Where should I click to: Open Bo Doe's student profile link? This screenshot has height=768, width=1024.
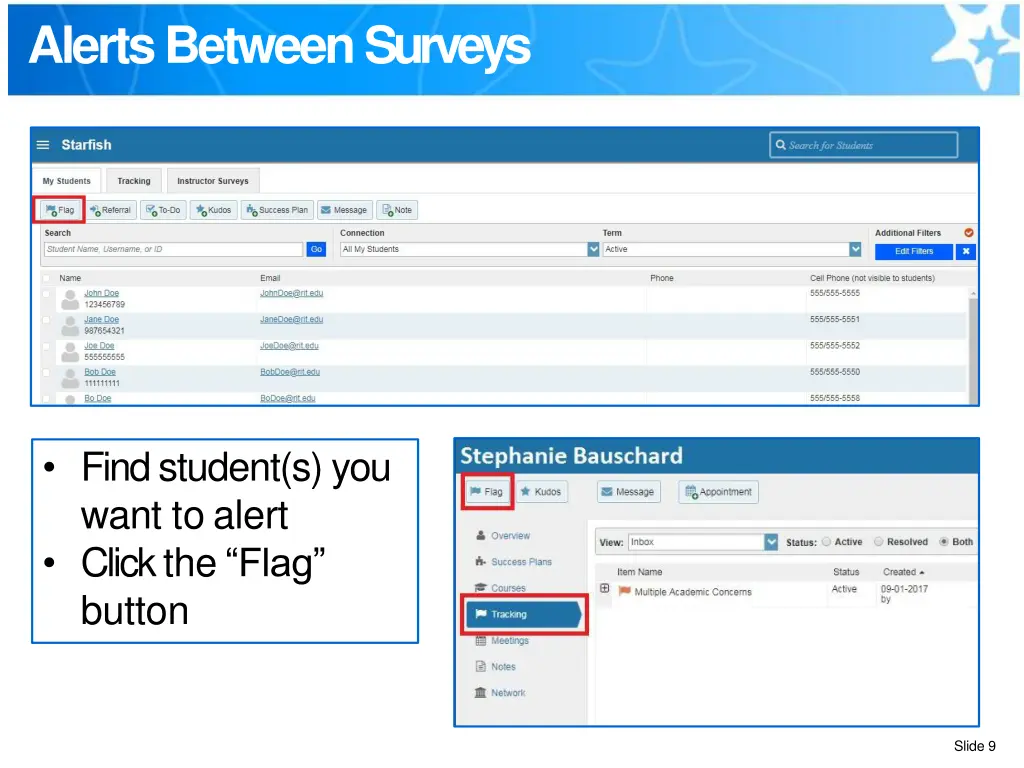tap(97, 398)
